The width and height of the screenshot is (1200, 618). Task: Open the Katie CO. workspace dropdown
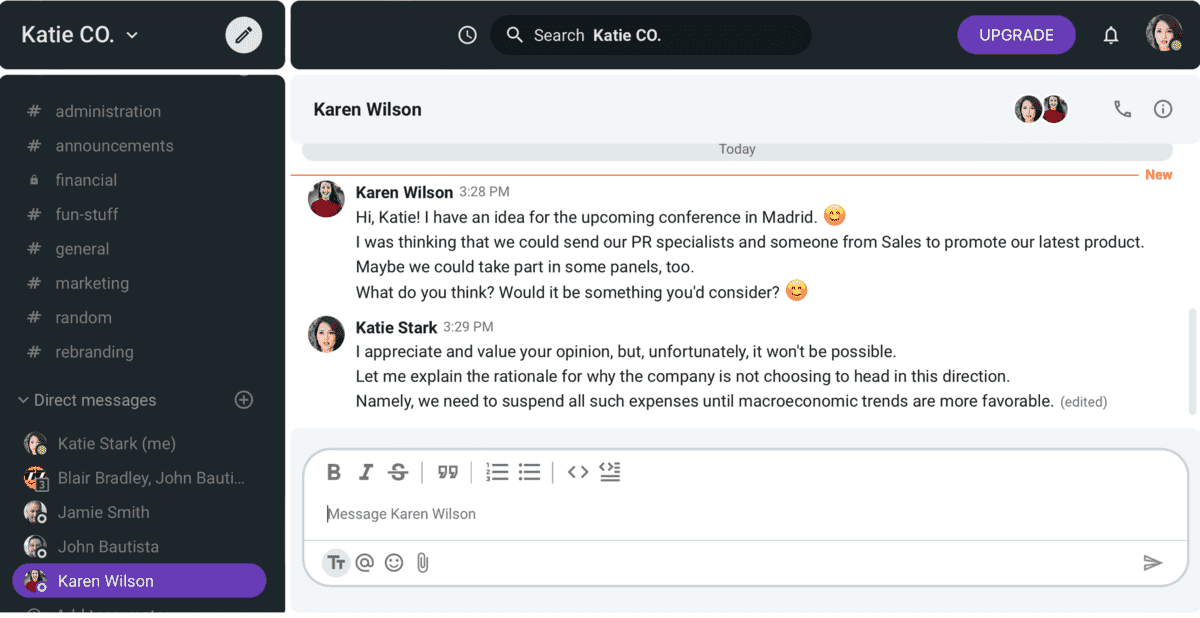click(80, 35)
